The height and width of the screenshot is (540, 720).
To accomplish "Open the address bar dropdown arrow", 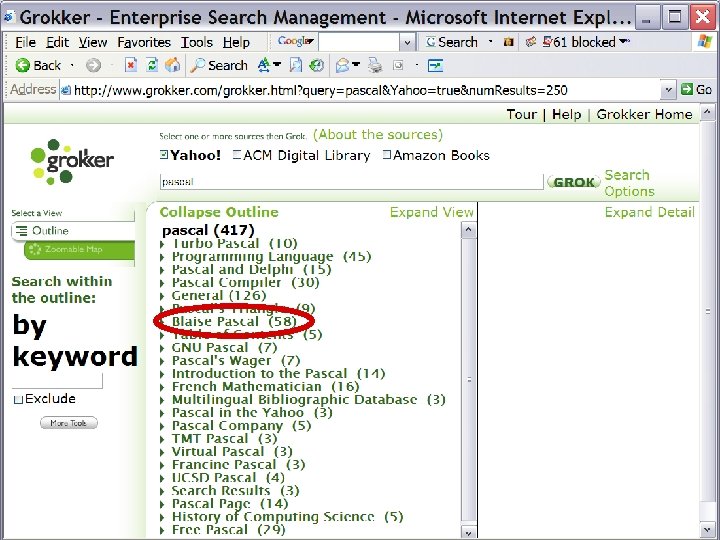I will [668, 90].
